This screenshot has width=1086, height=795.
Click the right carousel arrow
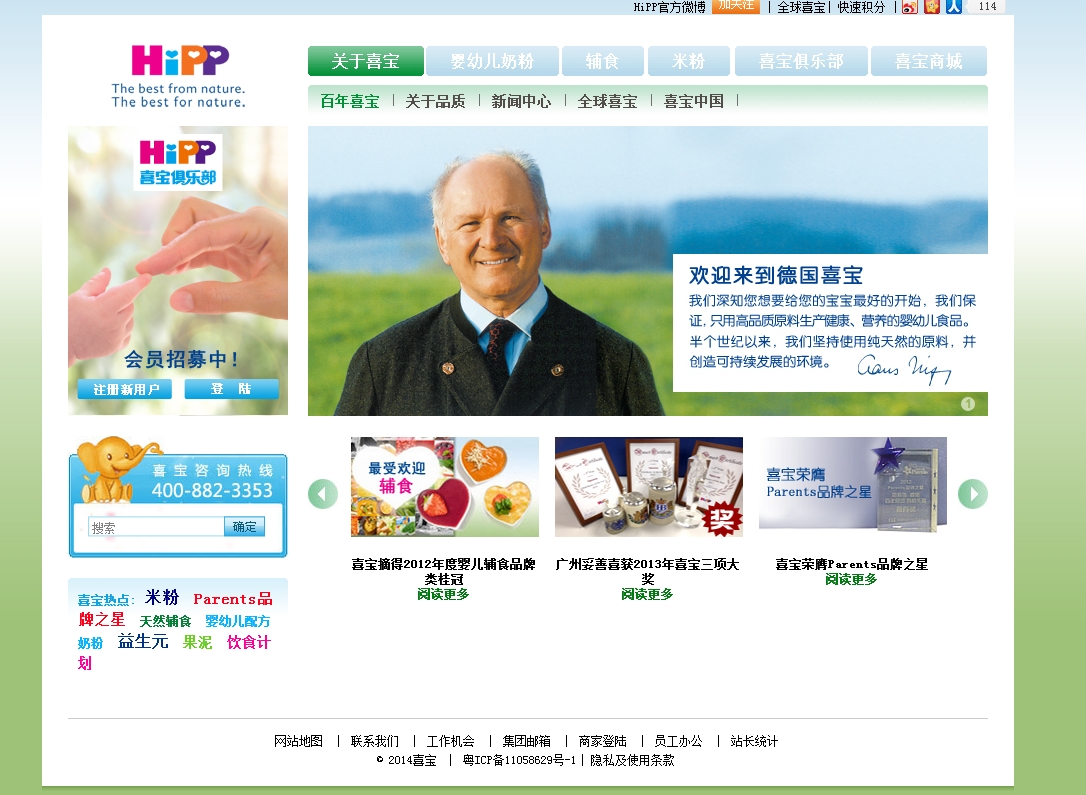pyautogui.click(x=973, y=494)
